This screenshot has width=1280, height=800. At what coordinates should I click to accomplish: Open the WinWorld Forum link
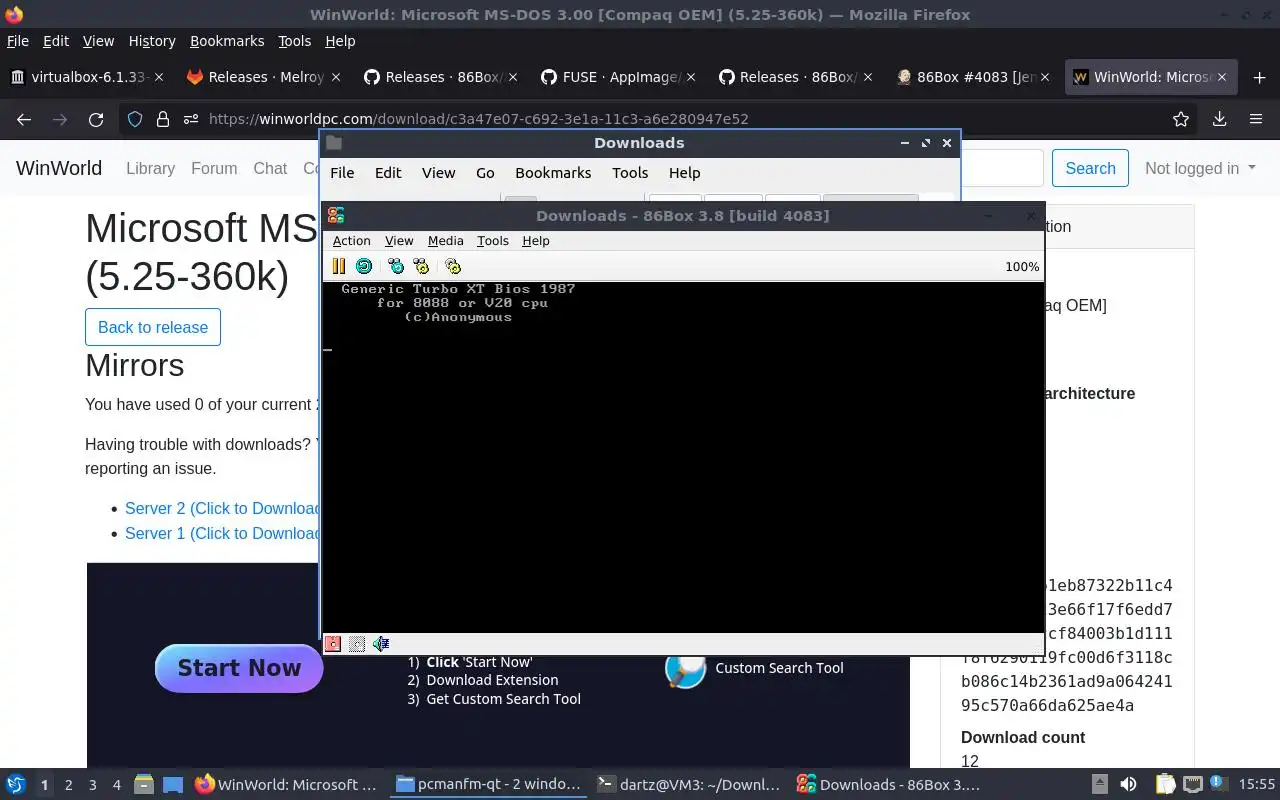pos(214,168)
